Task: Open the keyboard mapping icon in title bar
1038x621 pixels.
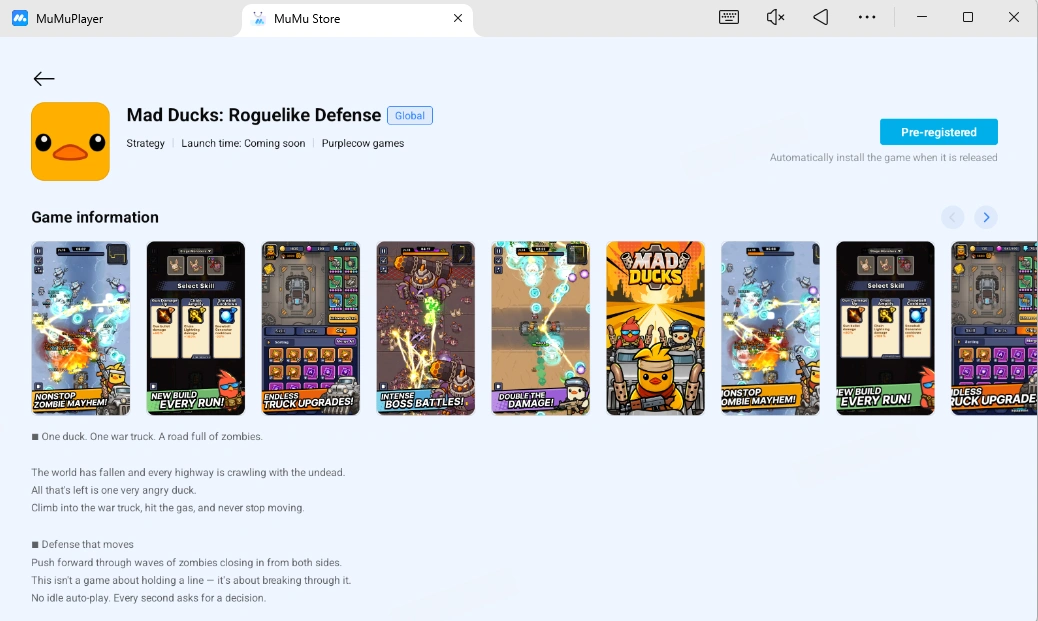Action: (x=729, y=17)
